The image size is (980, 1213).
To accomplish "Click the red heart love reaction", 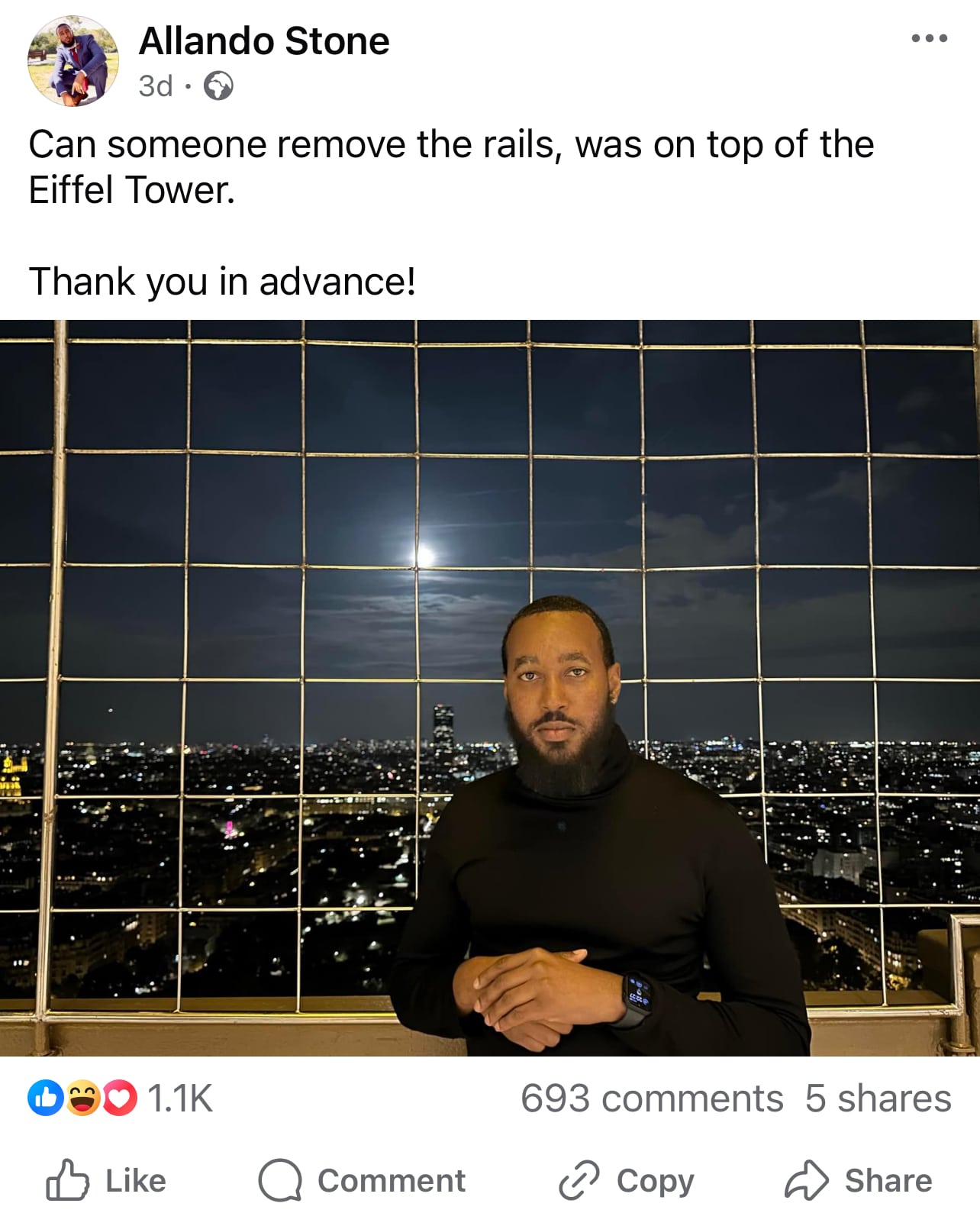I will (x=119, y=1098).
